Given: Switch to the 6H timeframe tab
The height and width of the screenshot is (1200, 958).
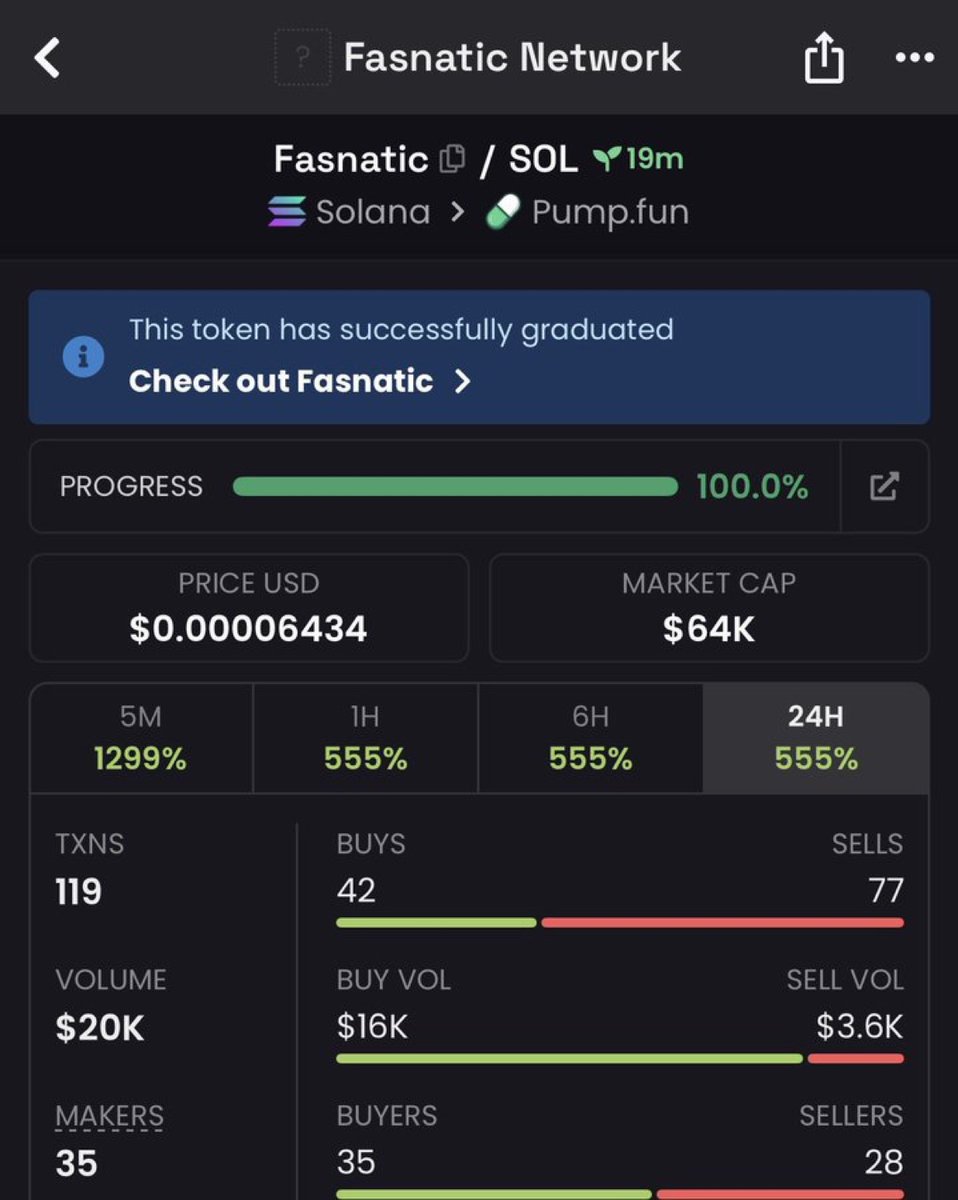Looking at the screenshot, I should (591, 738).
